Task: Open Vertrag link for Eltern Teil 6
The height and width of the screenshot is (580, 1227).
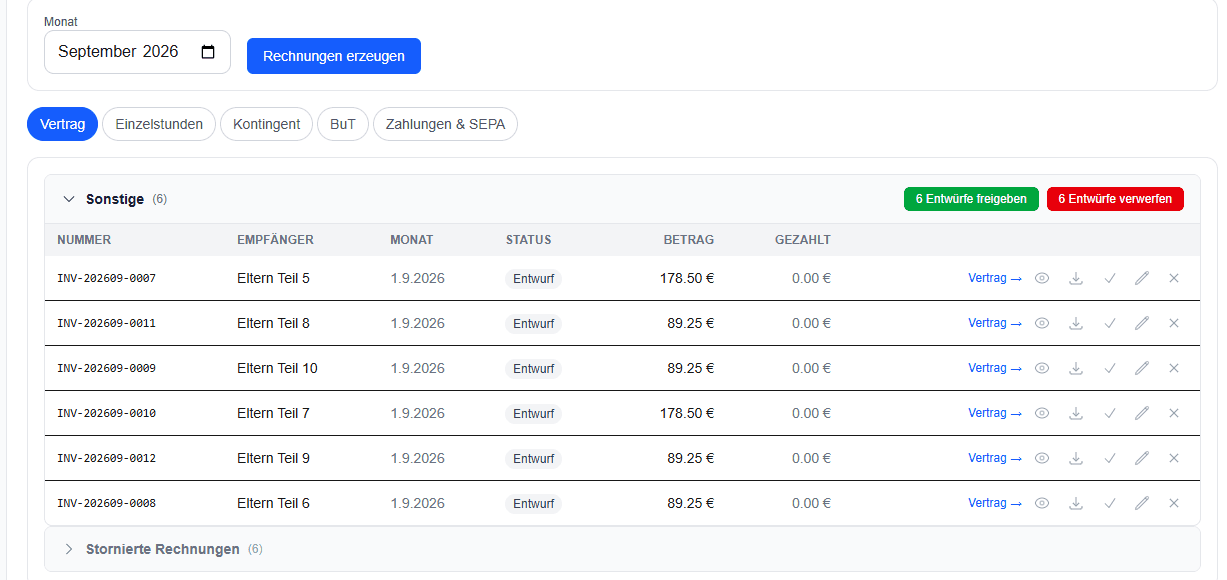Action: (995, 503)
